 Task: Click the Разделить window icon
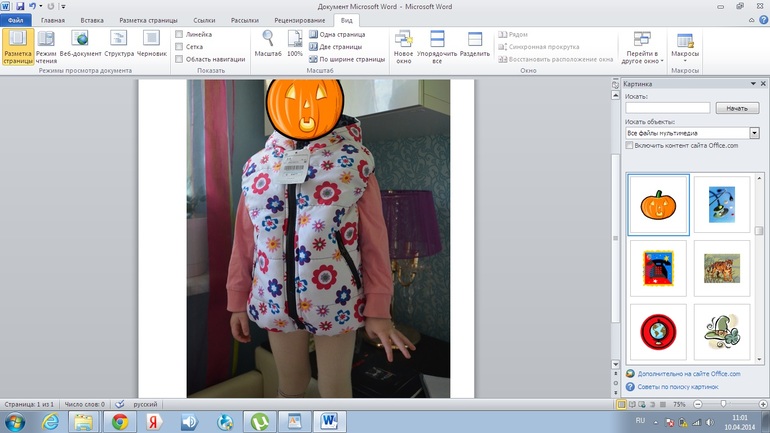475,40
